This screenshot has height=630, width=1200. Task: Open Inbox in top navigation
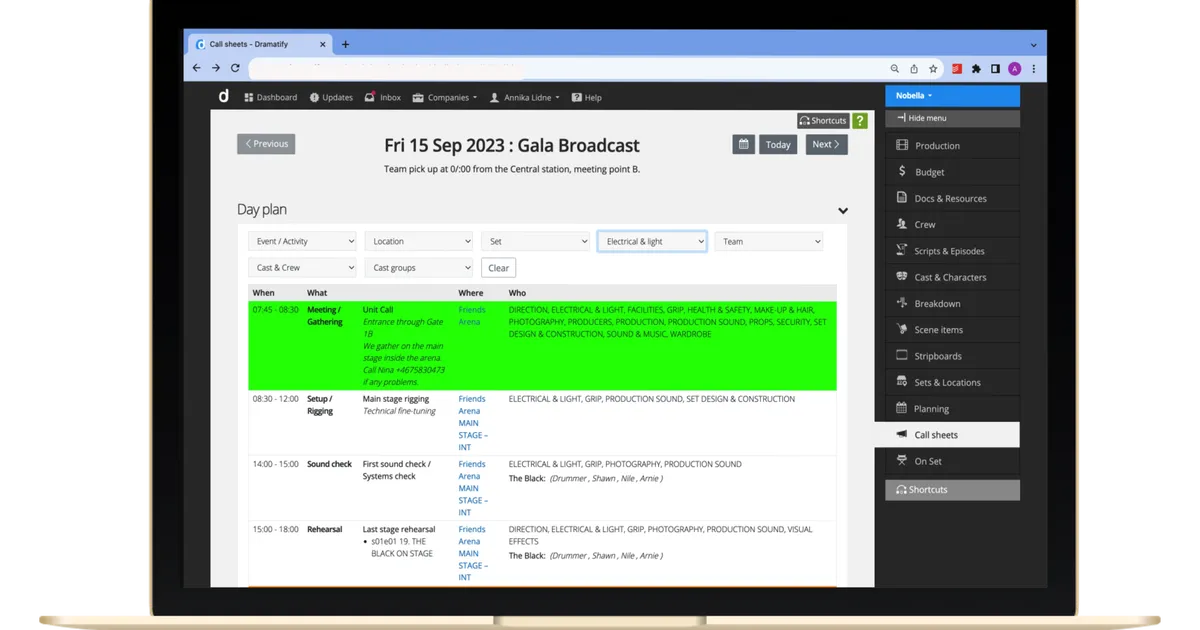click(383, 97)
